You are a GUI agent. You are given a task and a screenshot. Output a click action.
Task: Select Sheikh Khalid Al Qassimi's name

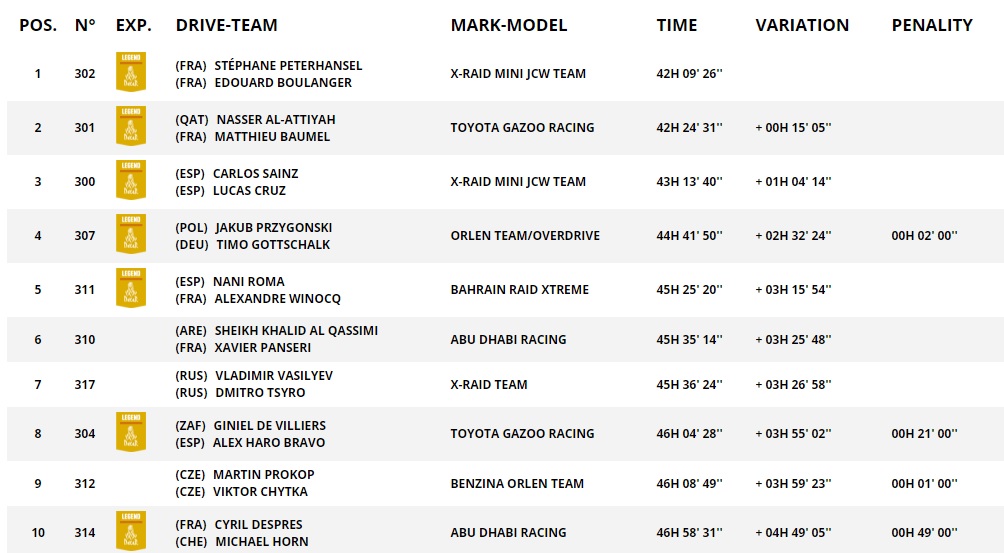(x=295, y=330)
